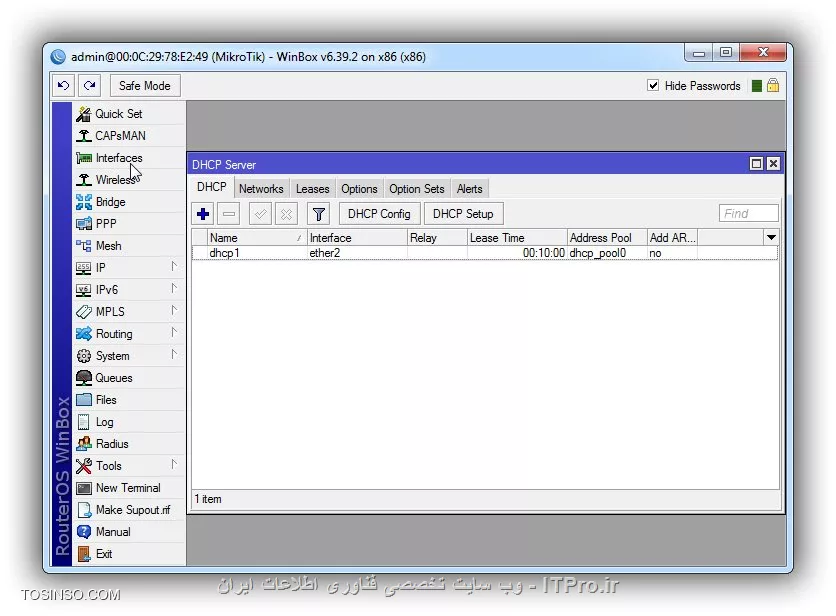This screenshot has height=616, width=836.
Task: Switch to the Leases tab
Action: 312,189
